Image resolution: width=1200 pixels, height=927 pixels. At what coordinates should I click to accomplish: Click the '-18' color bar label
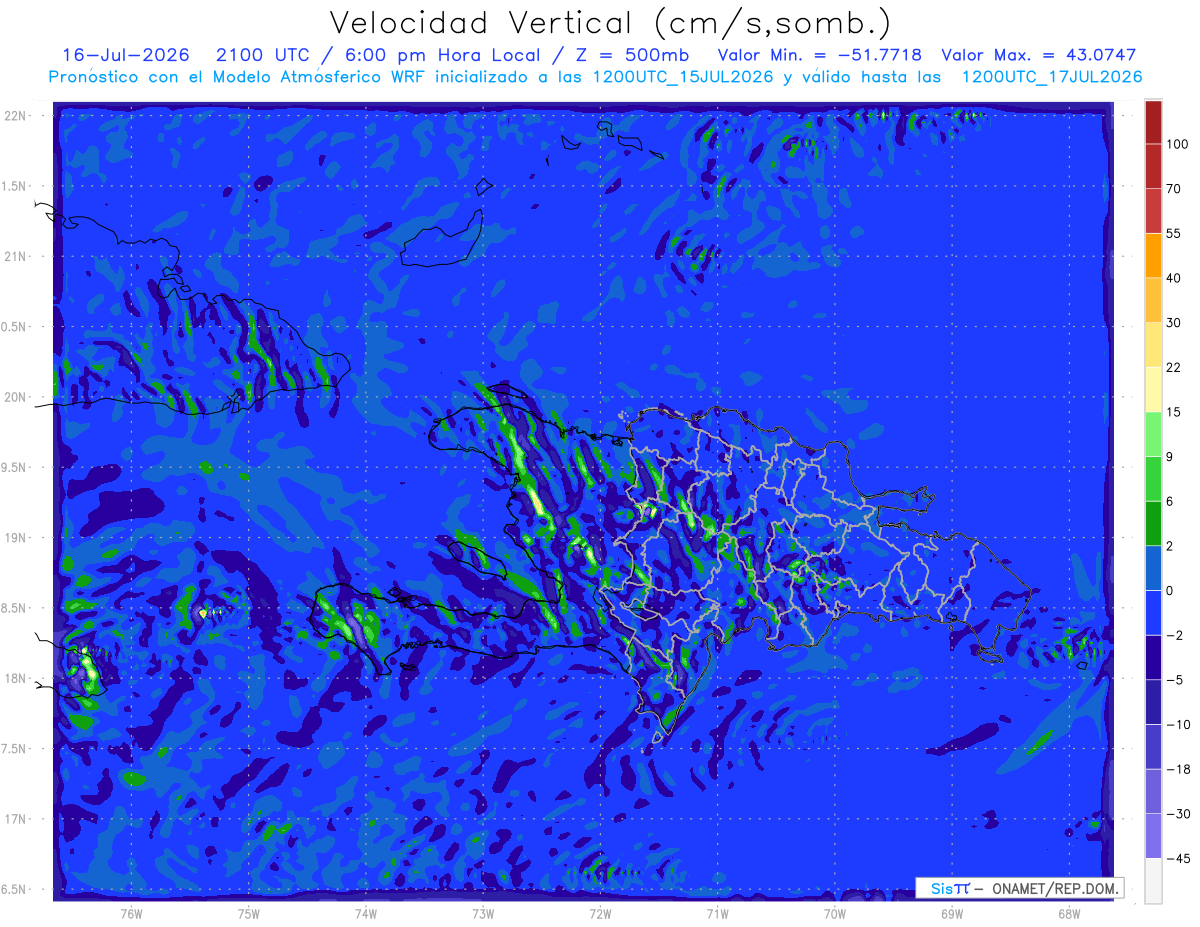tap(1177, 769)
